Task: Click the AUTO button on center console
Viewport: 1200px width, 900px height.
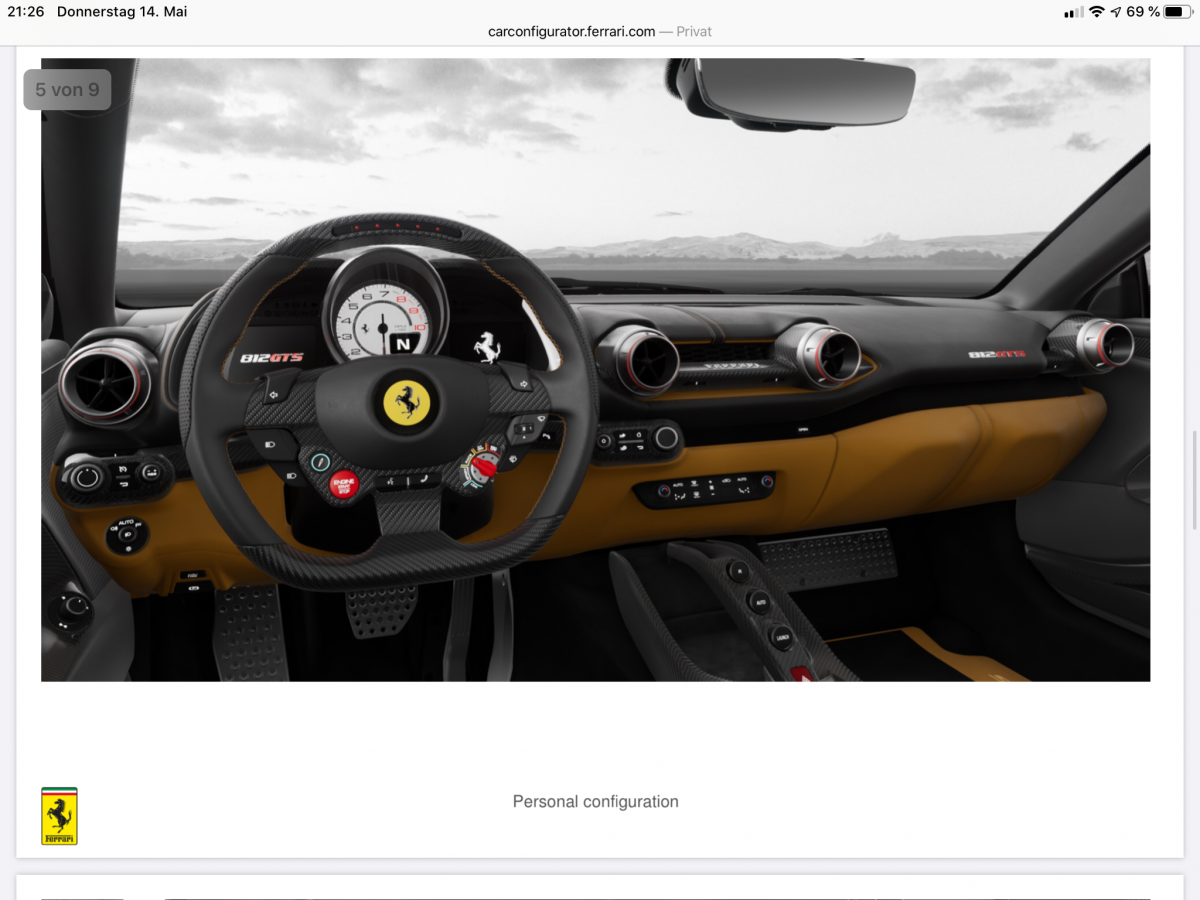Action: point(760,603)
